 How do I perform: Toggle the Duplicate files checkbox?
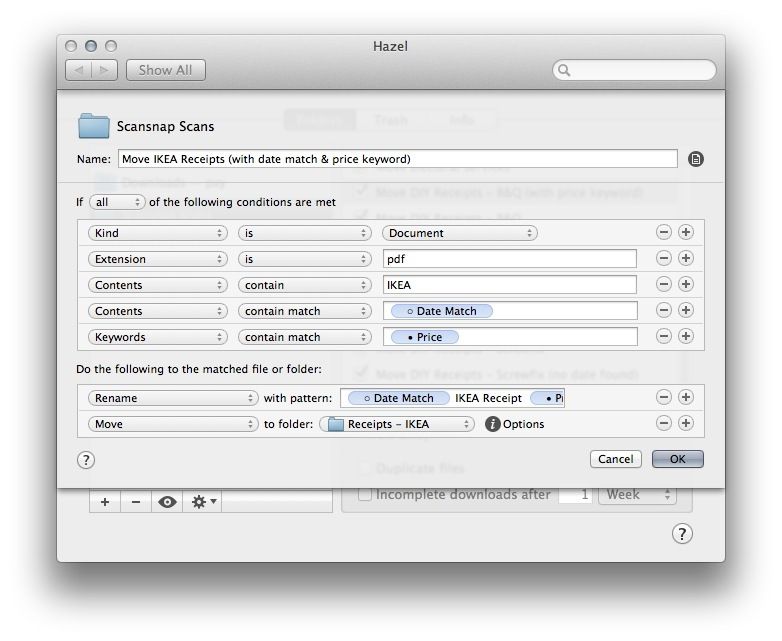(x=365, y=468)
